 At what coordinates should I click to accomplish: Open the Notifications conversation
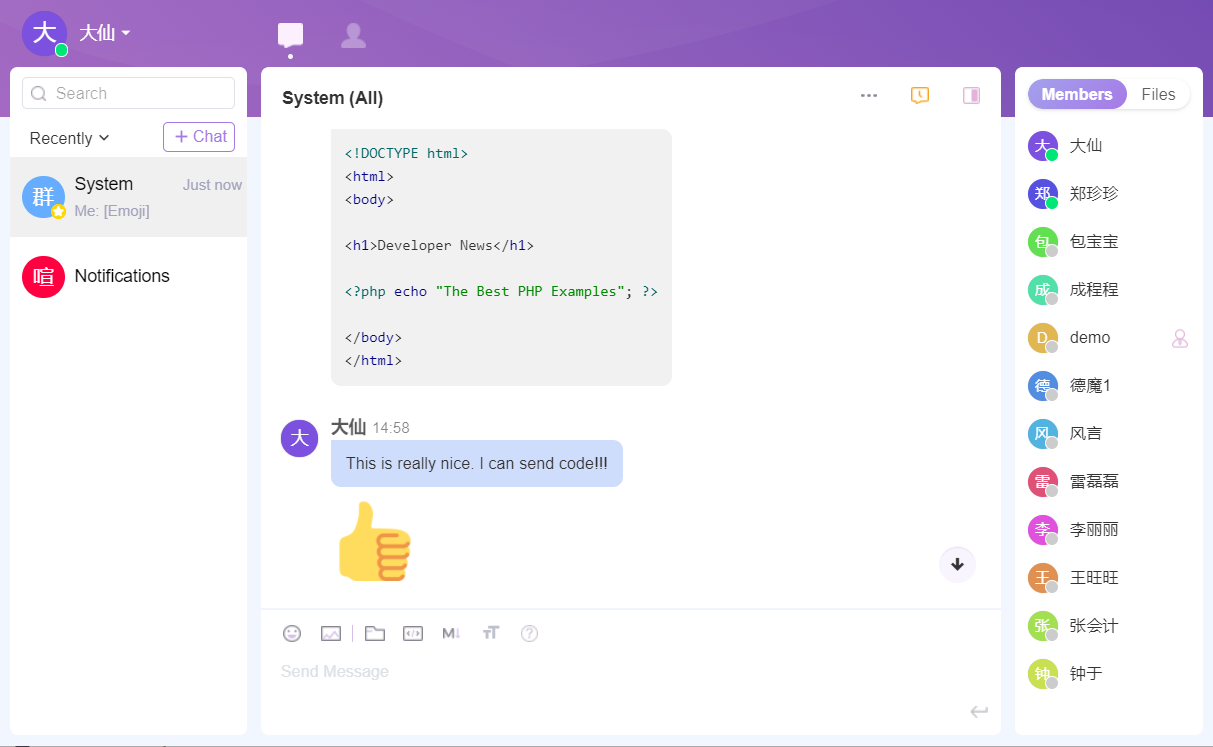click(x=122, y=276)
